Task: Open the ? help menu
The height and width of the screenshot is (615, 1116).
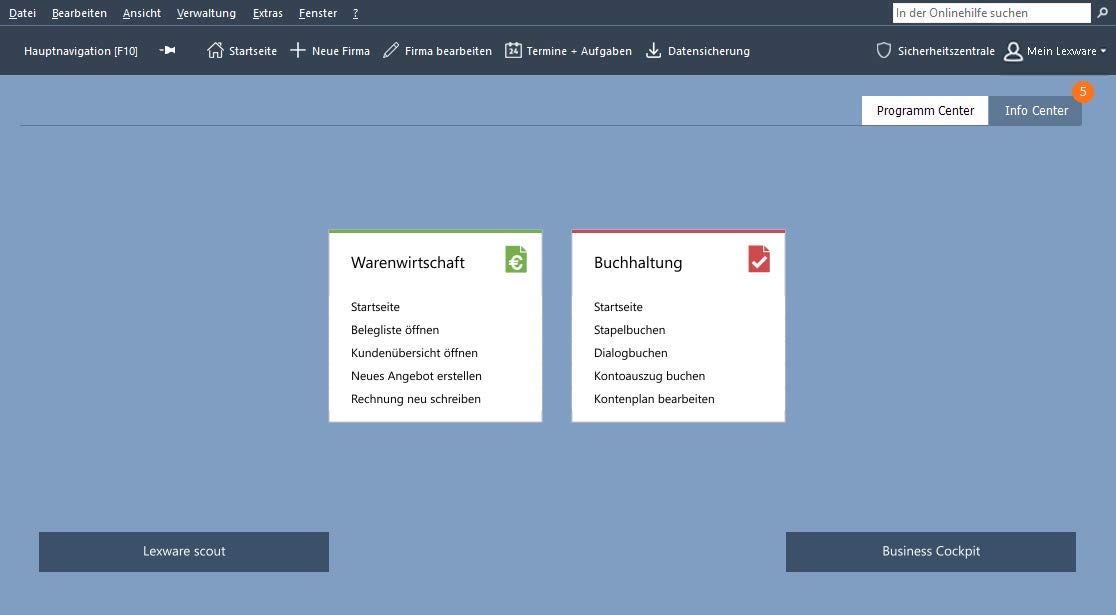Action: [355, 13]
